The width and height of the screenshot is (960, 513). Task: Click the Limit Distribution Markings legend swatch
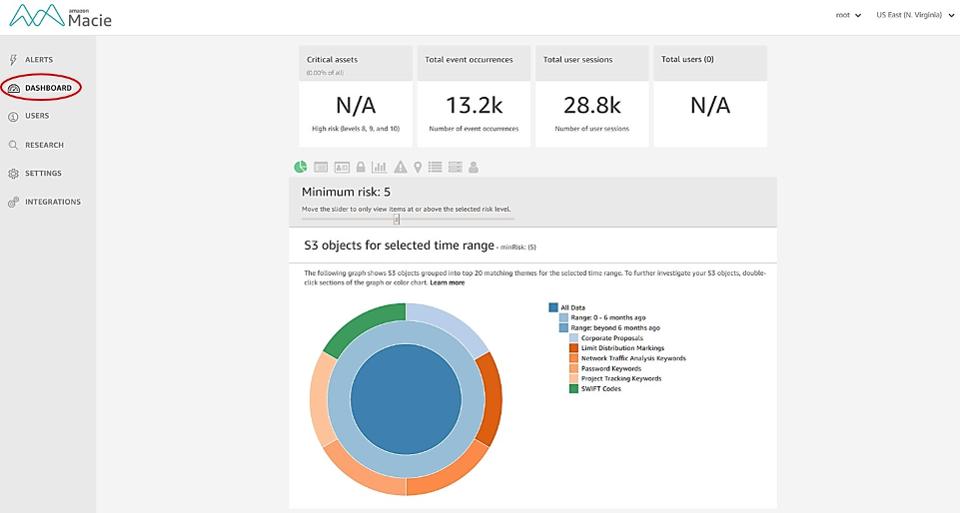(x=574, y=348)
